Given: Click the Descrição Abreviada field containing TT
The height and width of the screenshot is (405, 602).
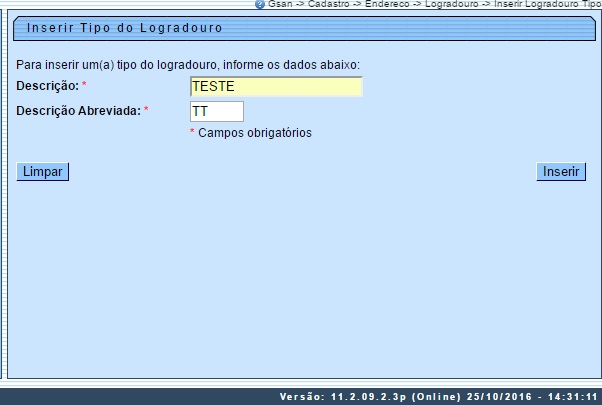Looking at the screenshot, I should [217, 111].
